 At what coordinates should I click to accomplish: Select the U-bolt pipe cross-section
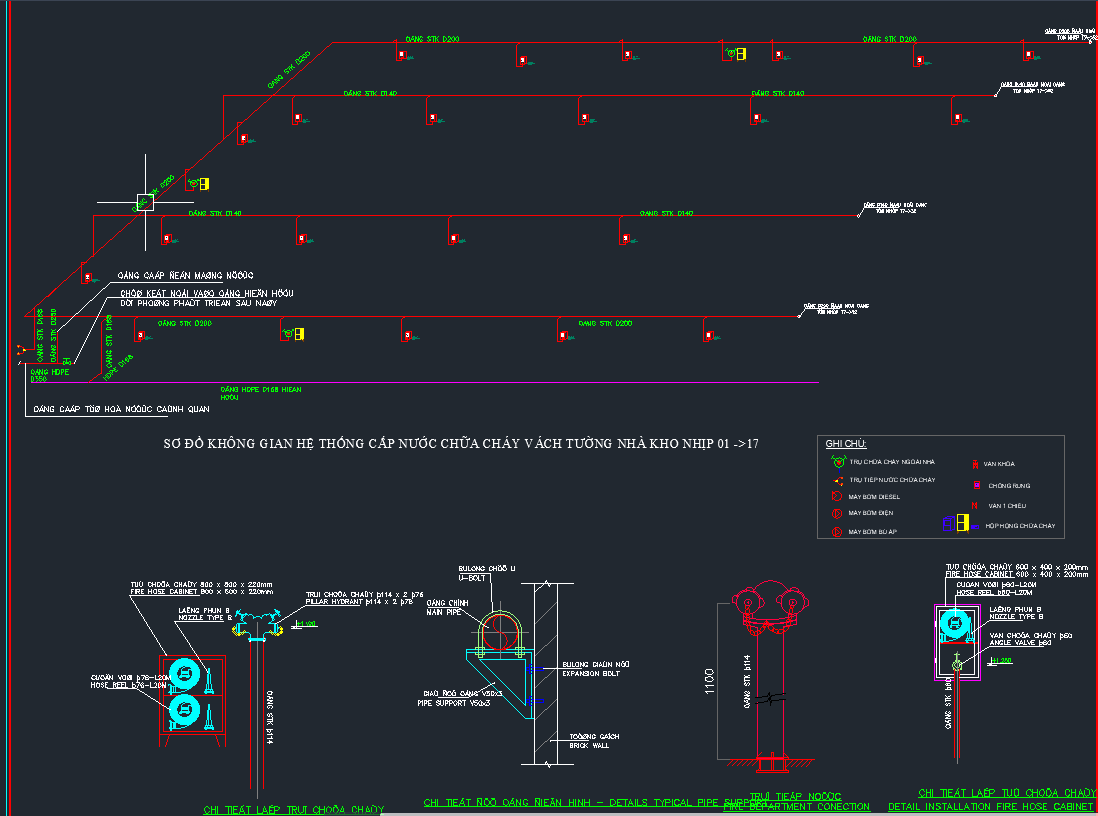(500, 631)
